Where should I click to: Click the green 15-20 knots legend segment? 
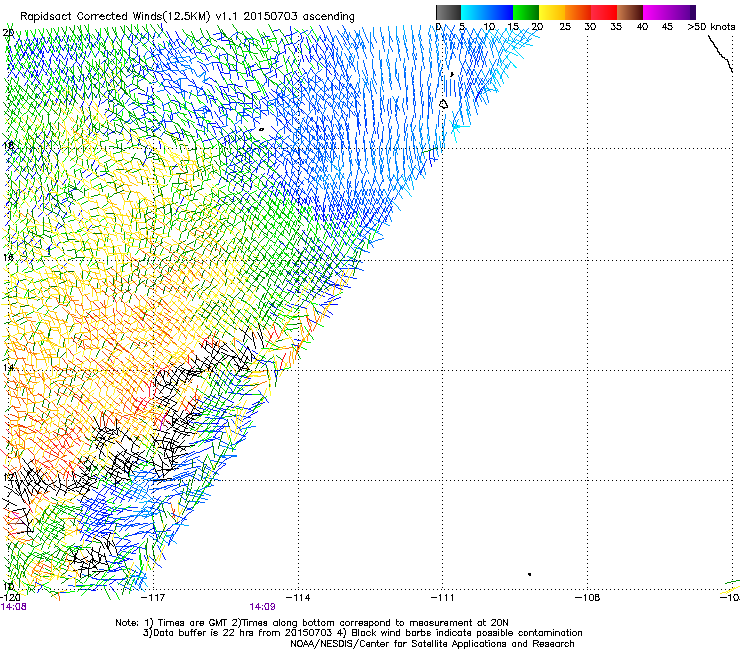(526, 12)
